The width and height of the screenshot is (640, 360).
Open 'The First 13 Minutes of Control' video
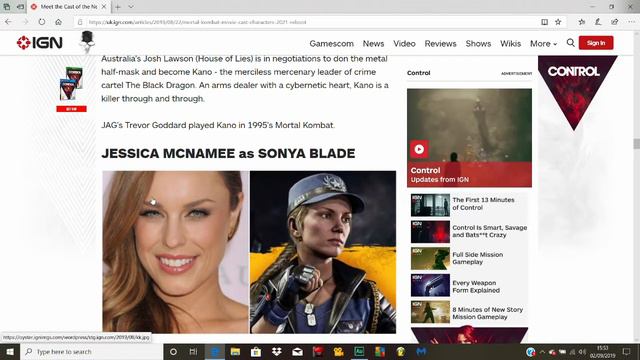pos(469,204)
